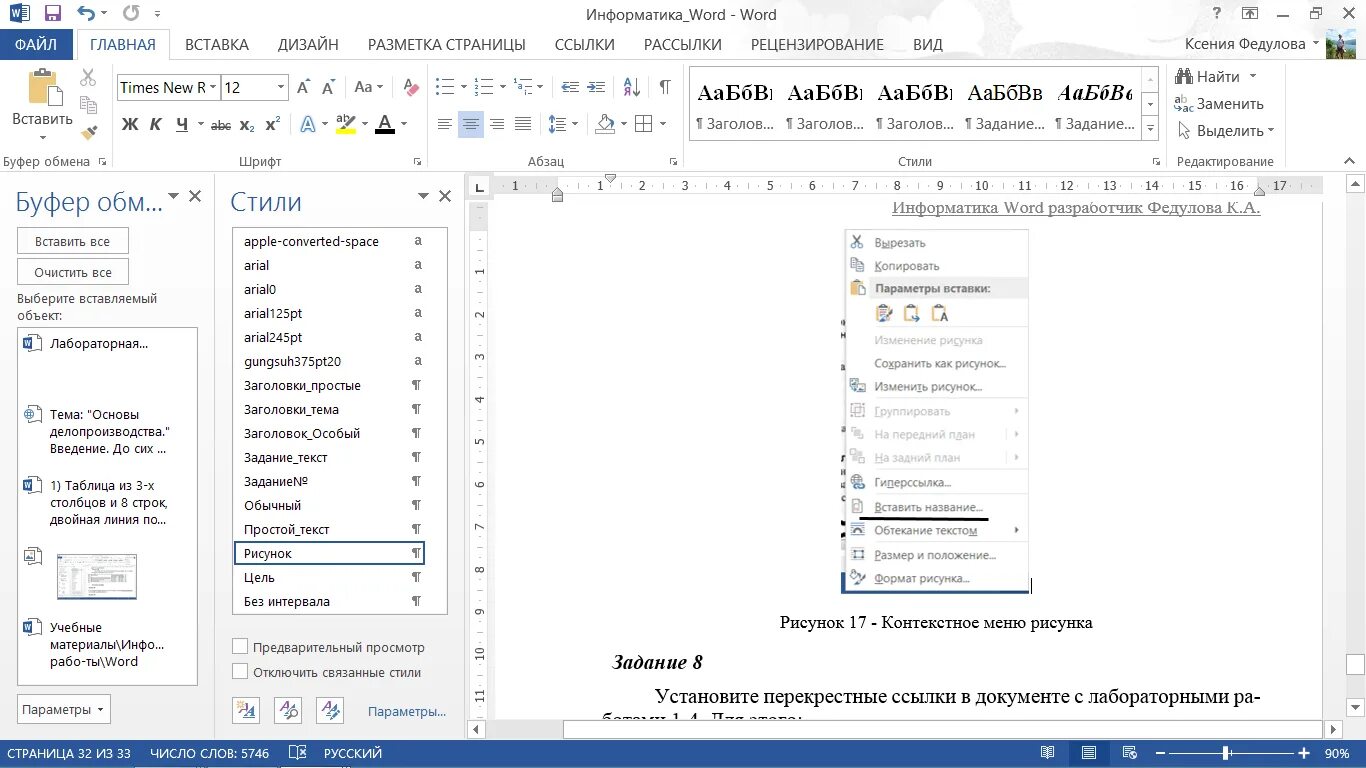
Task: Open the line spacing dropdown
Action: click(x=574, y=125)
